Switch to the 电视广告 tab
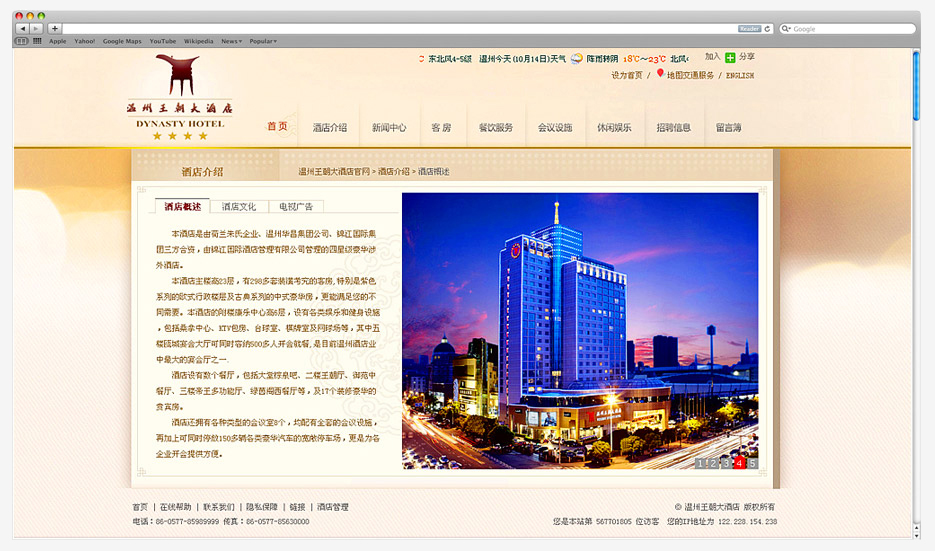Image resolution: width=935 pixels, height=551 pixels. (296, 207)
